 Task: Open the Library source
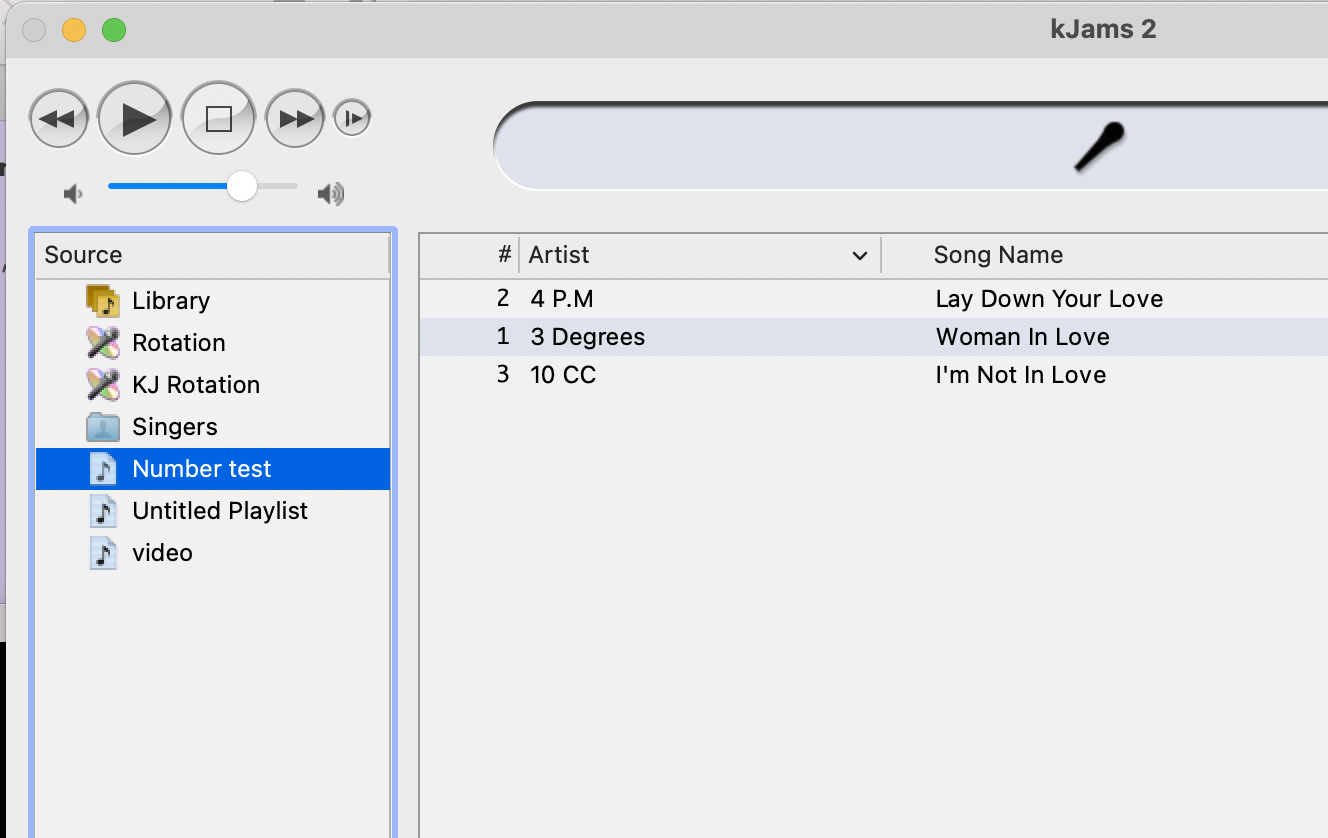pyautogui.click(x=170, y=301)
